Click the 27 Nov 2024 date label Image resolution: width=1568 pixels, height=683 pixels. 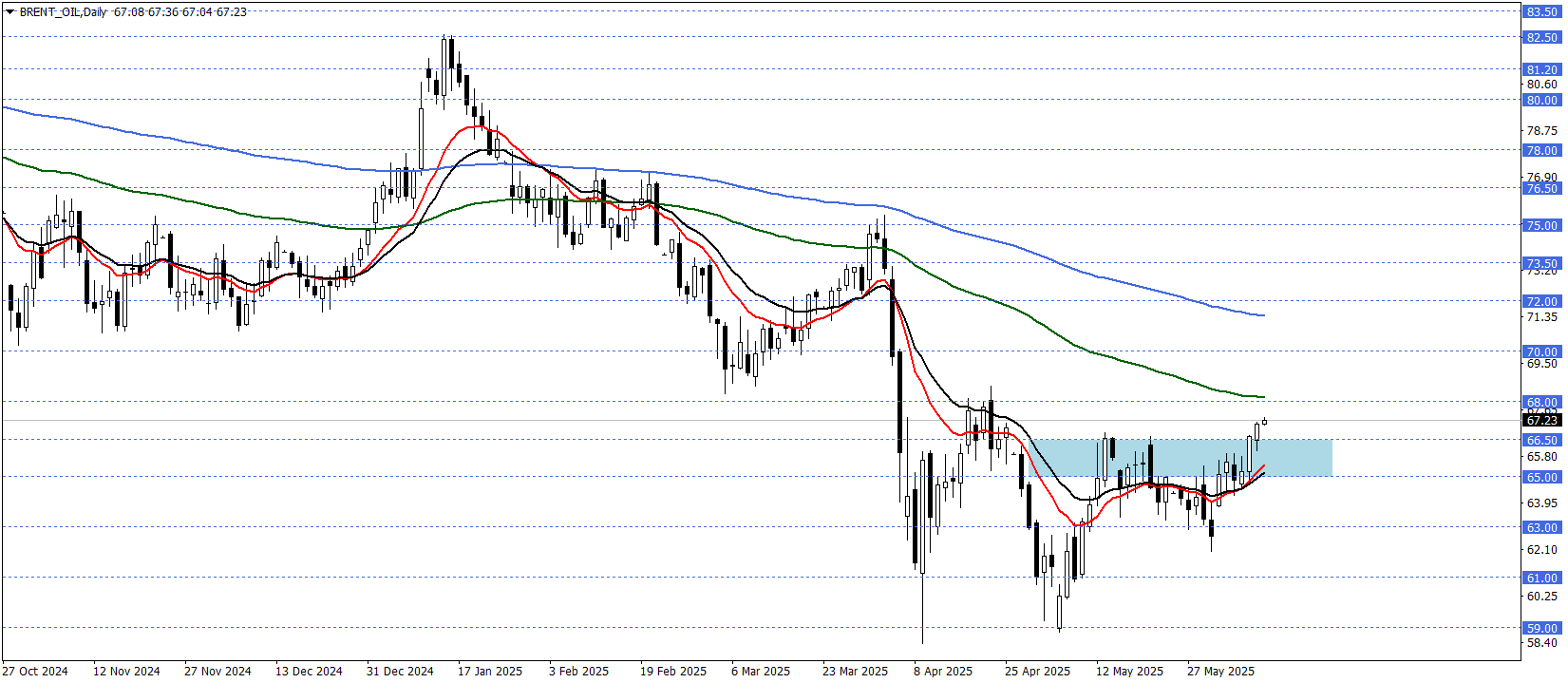click(x=217, y=671)
